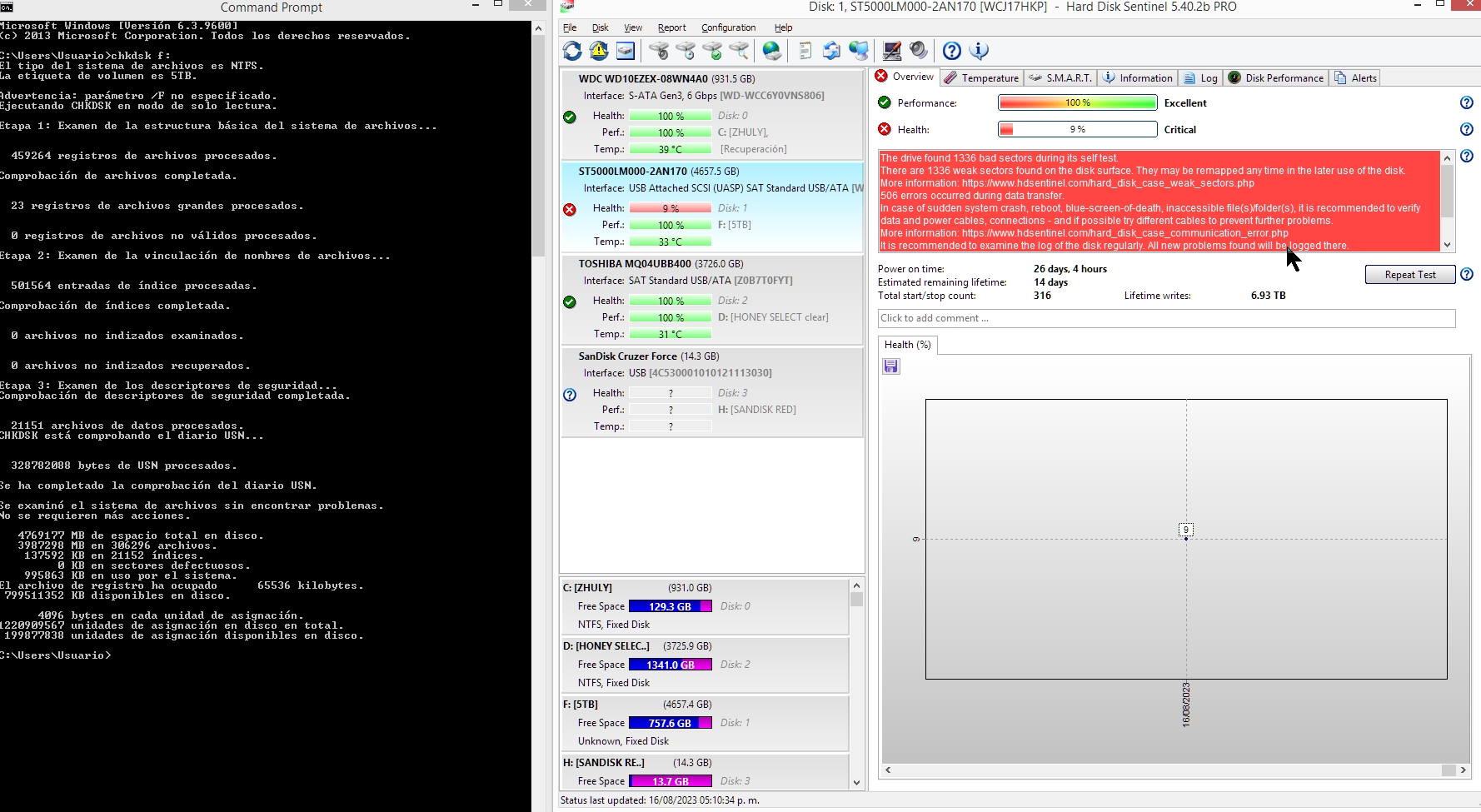Click the save icon above the Health graph

click(891, 366)
